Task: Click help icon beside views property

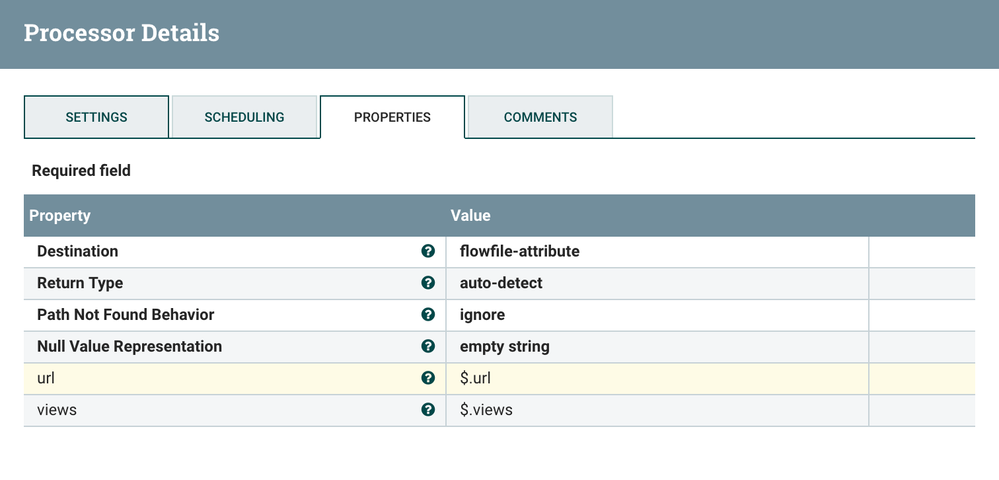Action: (428, 410)
